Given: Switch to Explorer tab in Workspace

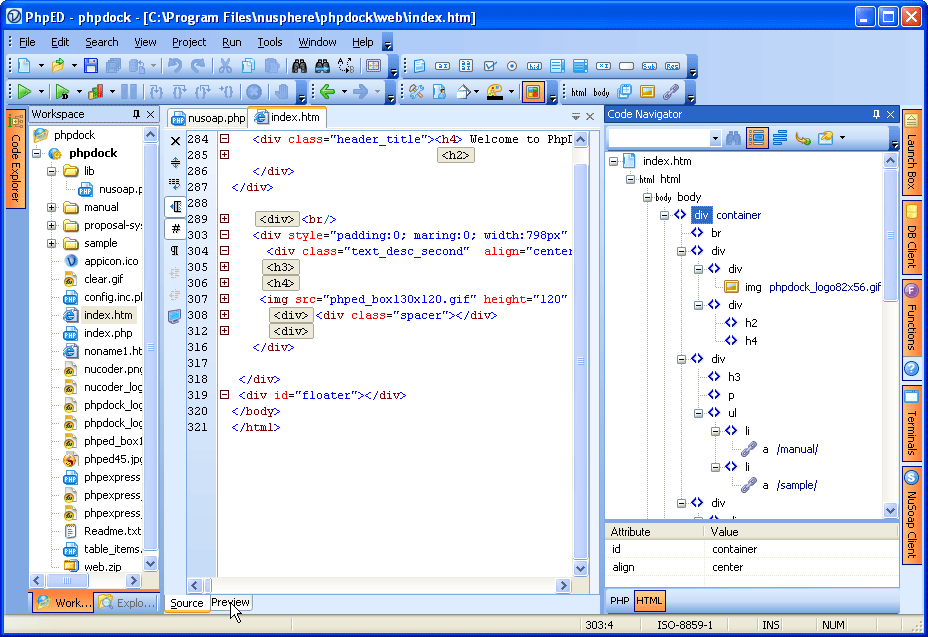Looking at the screenshot, I should pos(128,603).
